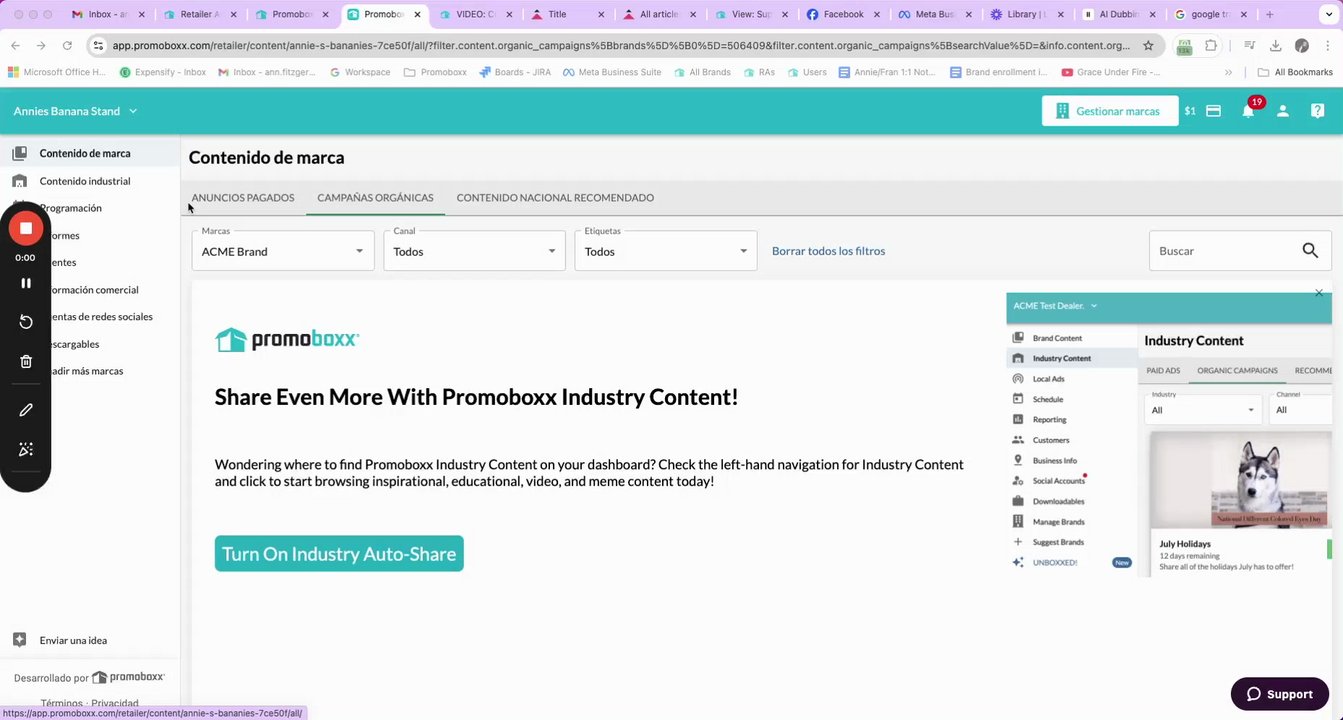Switch to the Facebook browser tab

coord(844,15)
